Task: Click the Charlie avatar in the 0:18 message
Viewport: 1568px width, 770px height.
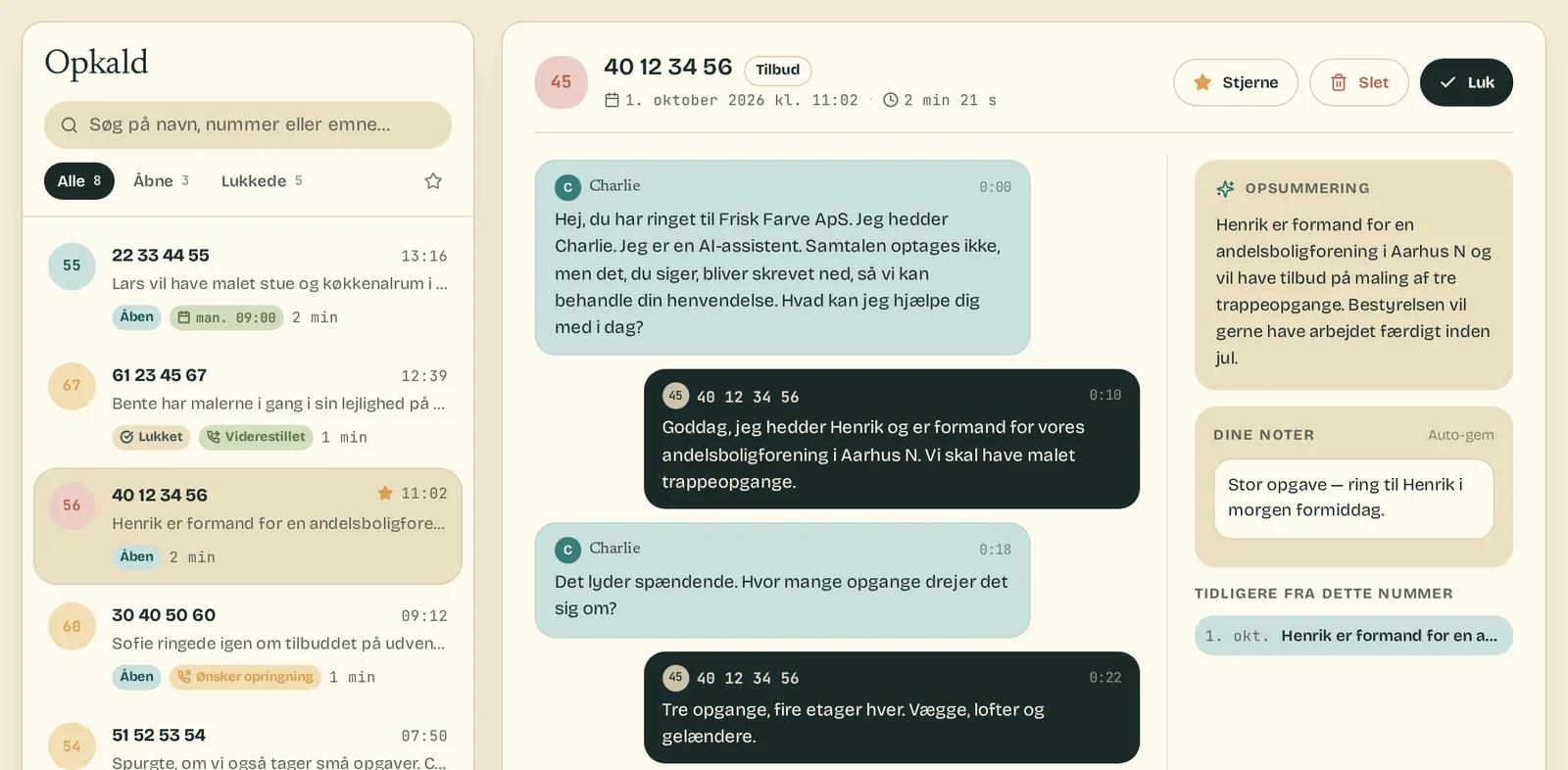Action: coord(567,551)
